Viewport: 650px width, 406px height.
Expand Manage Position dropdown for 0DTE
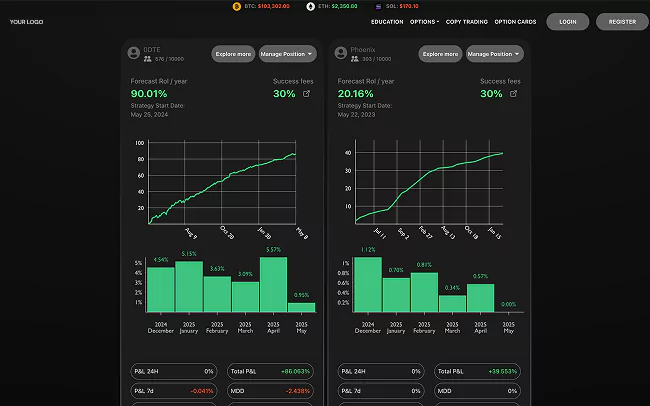point(287,53)
